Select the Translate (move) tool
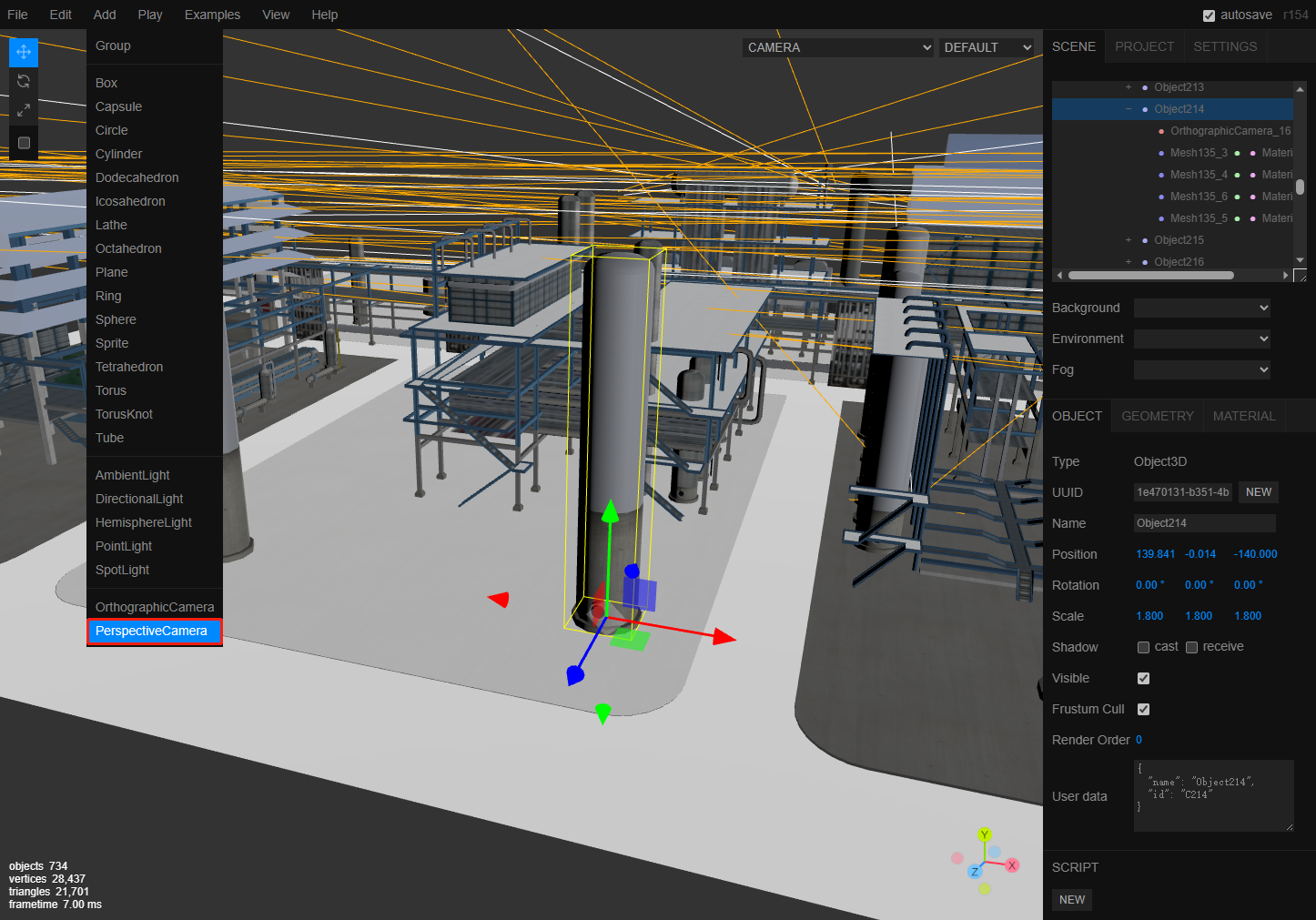1316x920 pixels. (24, 52)
